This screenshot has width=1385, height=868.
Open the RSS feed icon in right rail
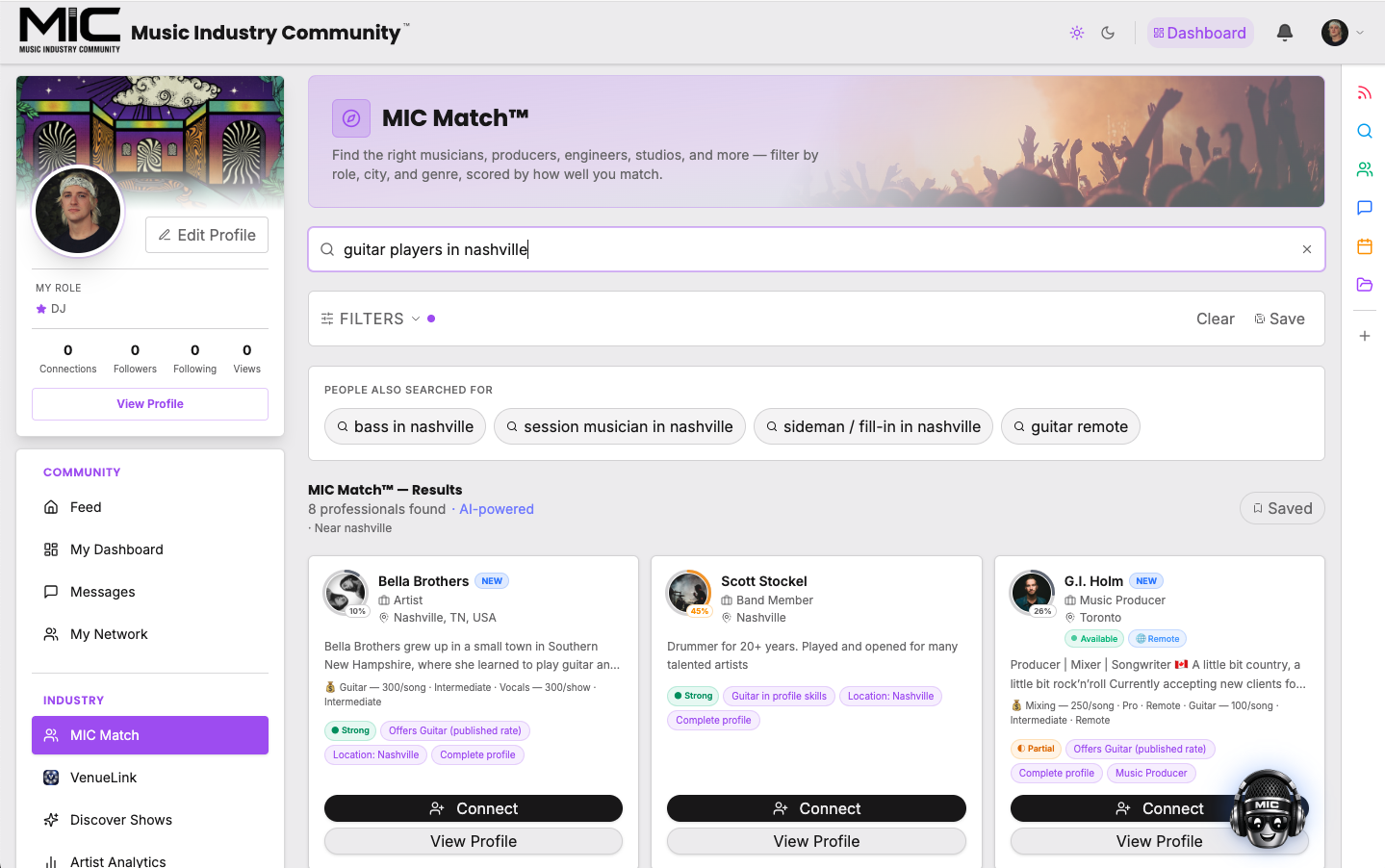1365,92
